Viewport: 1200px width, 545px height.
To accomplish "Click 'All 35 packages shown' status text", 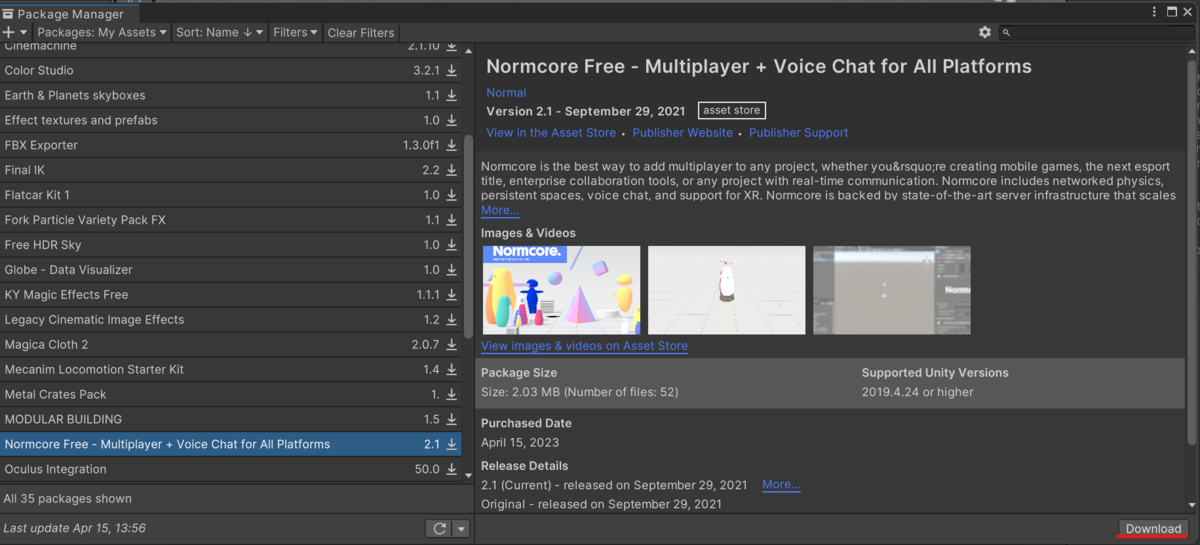I will (68, 499).
